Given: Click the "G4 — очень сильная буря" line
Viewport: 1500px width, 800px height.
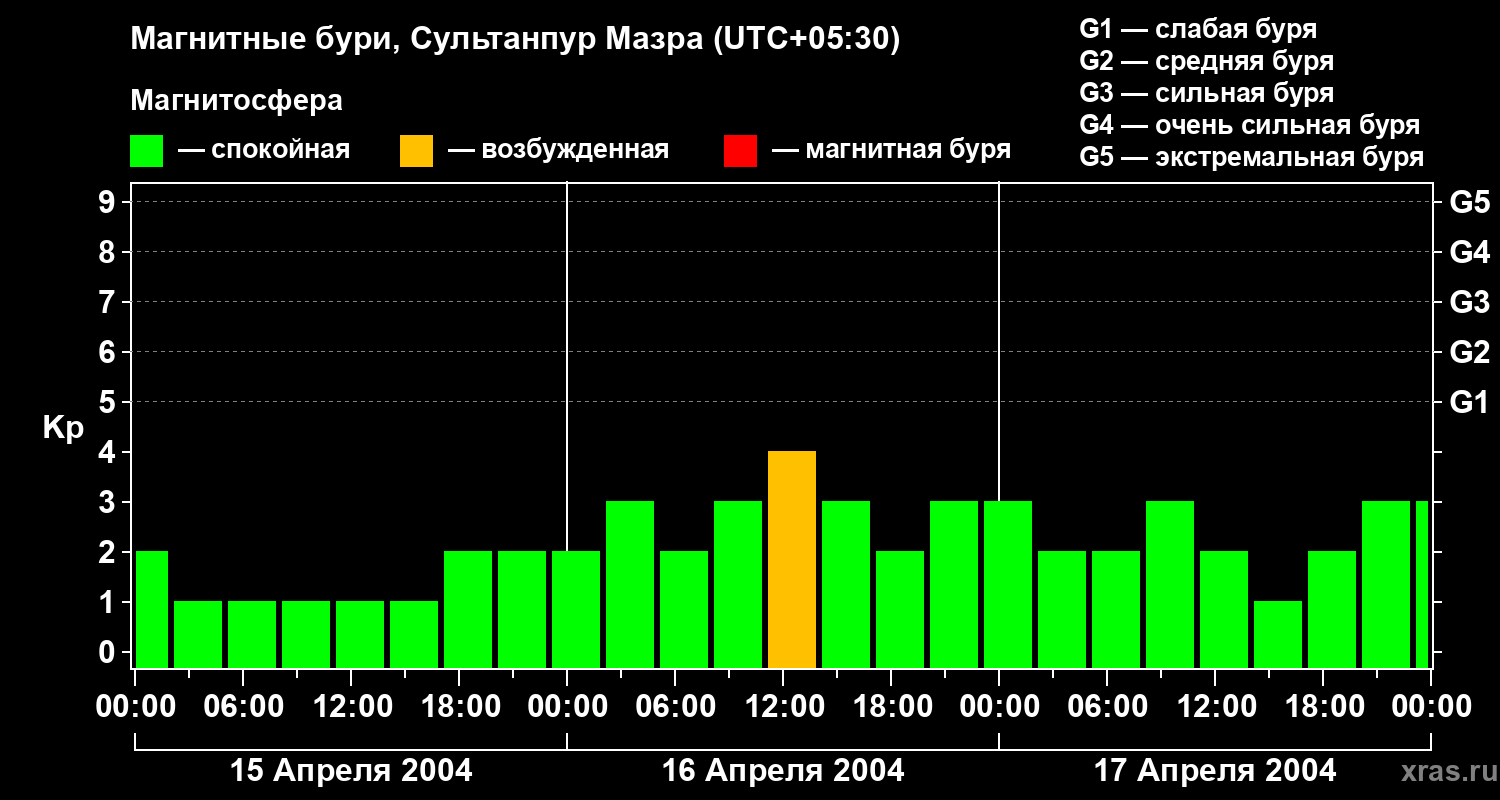Looking at the screenshot, I should pyautogui.click(x=1250, y=125).
